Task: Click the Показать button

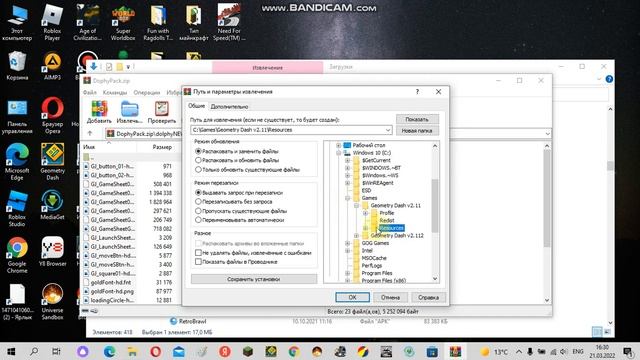Action: [417, 119]
